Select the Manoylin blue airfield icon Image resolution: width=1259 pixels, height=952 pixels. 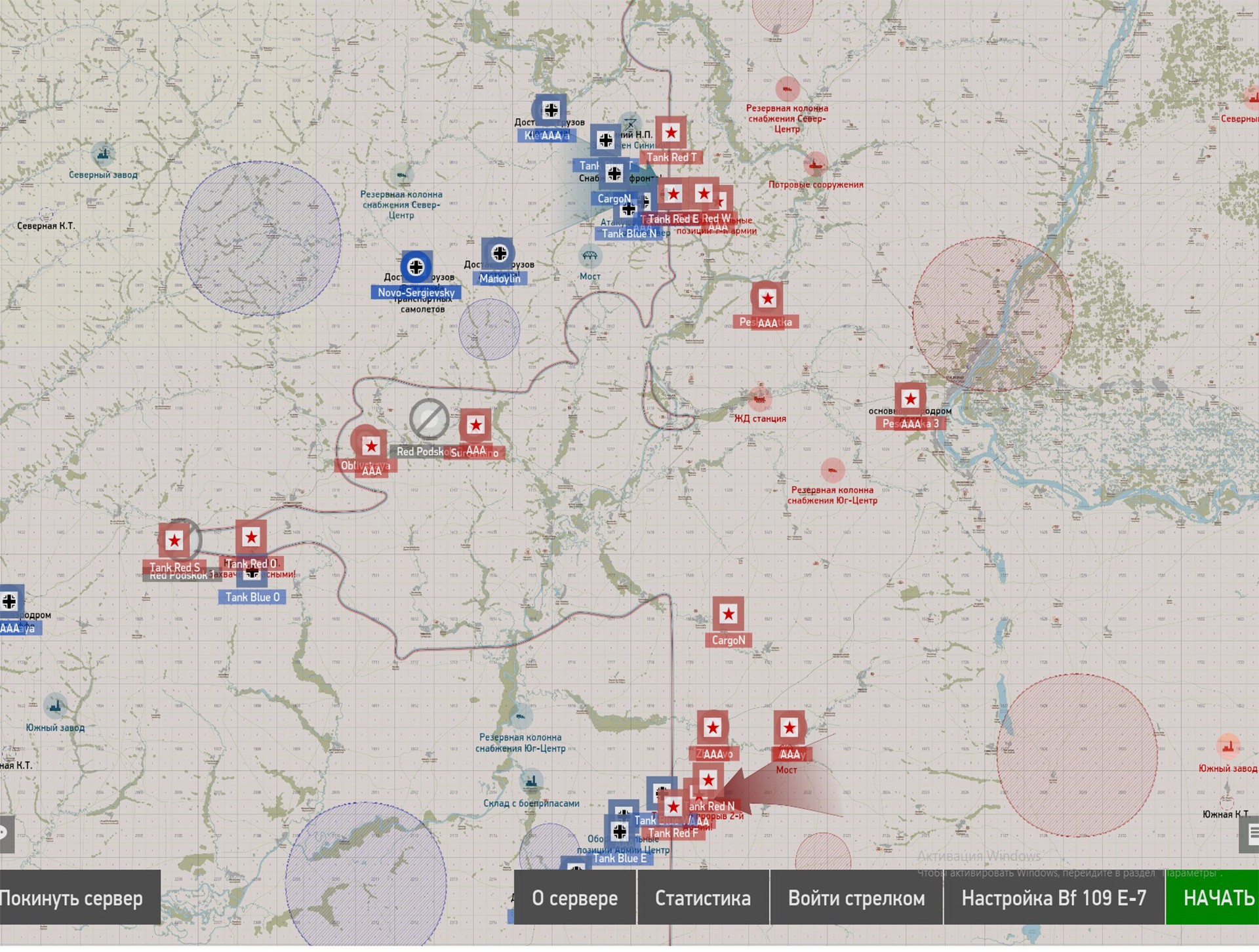point(499,254)
